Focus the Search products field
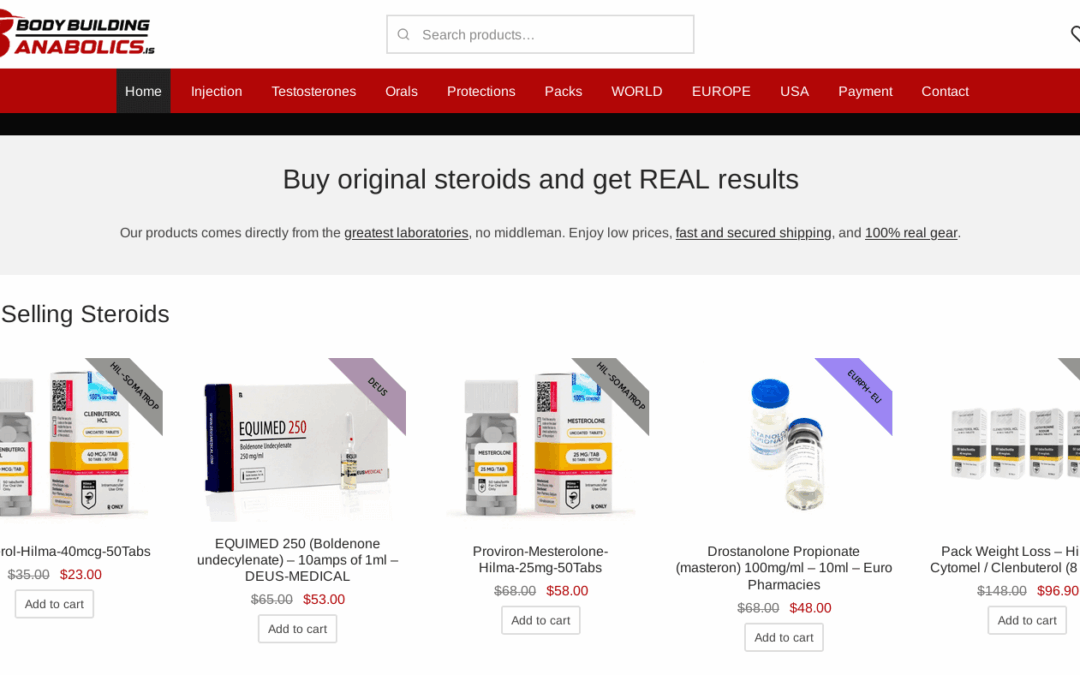1080x675 pixels. (x=540, y=34)
